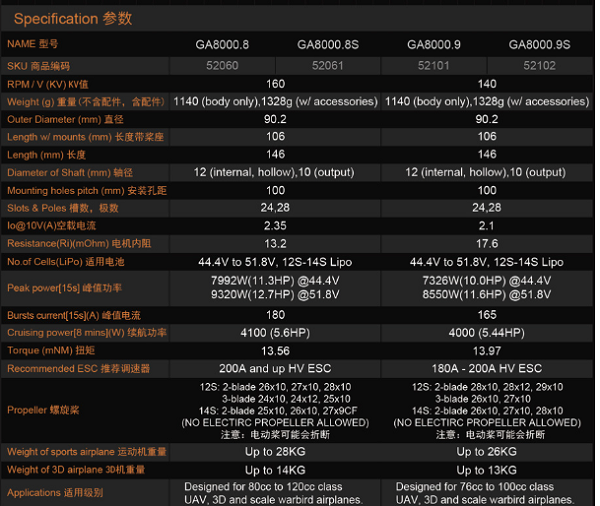Viewport: 600px width, 506px height.
Task: Click 'Up to 14KG'
Action: (275, 470)
